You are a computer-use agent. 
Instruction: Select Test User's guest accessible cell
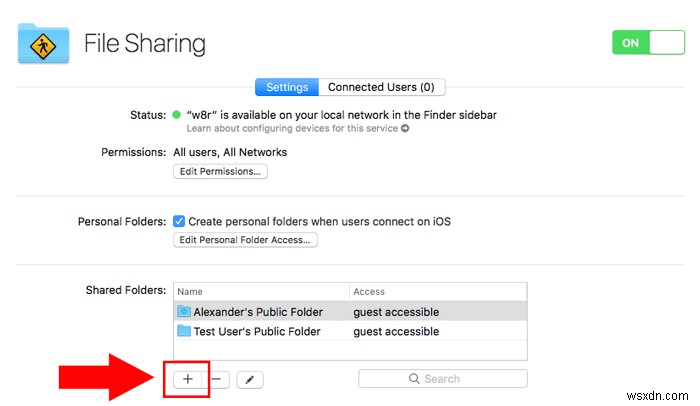point(396,331)
